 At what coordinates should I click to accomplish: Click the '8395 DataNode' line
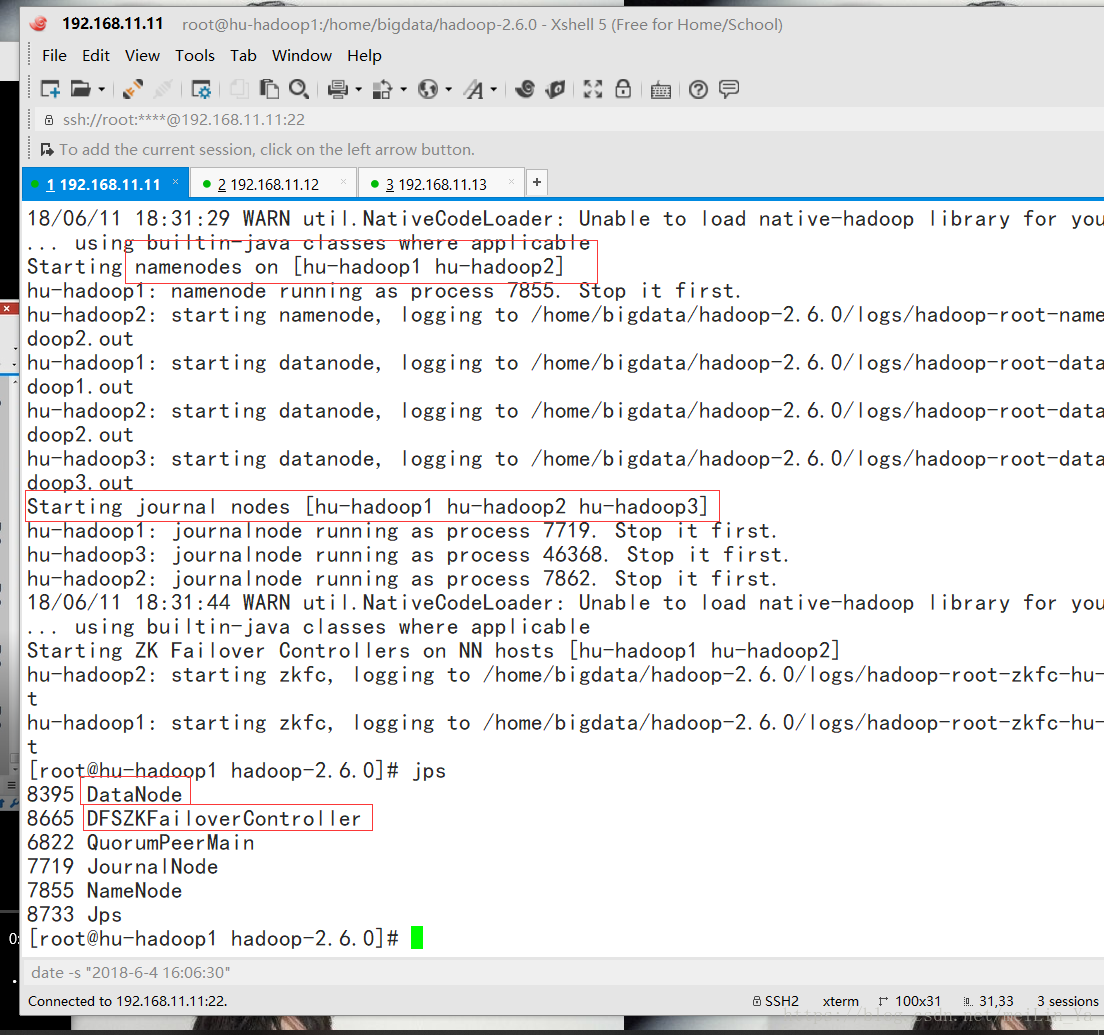click(x=104, y=794)
